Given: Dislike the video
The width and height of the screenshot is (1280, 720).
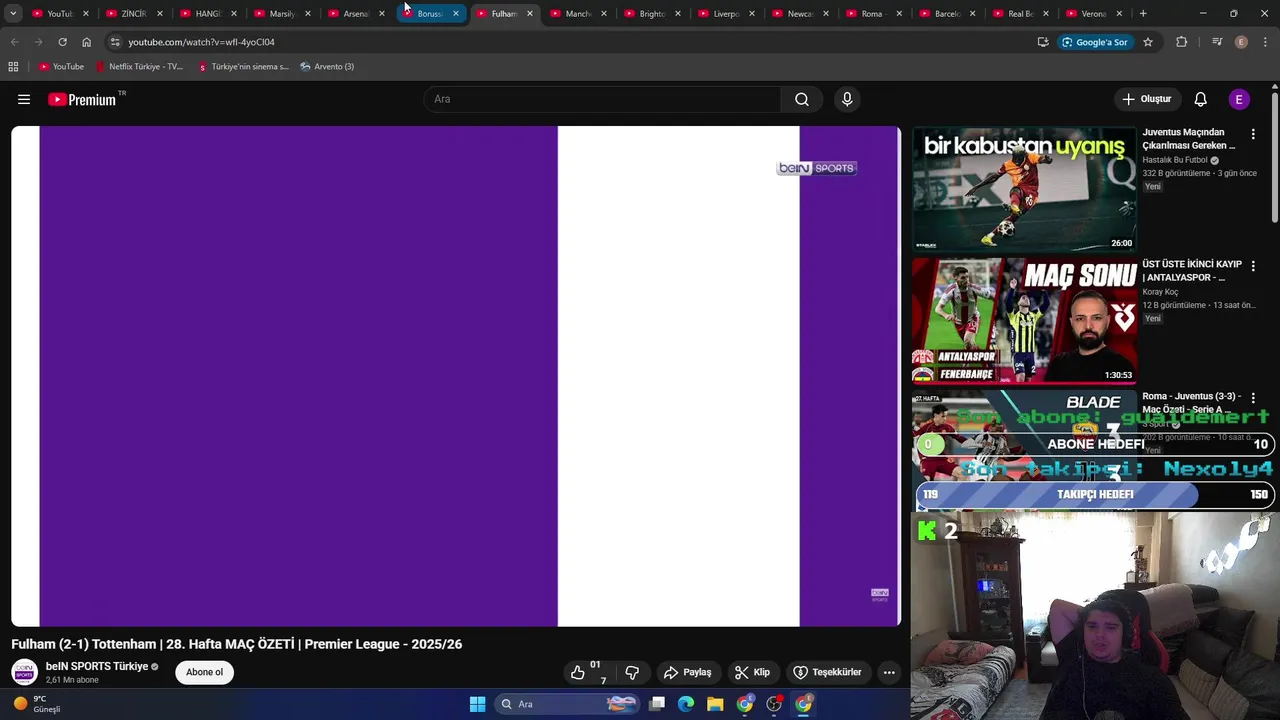Looking at the screenshot, I should click(x=631, y=672).
